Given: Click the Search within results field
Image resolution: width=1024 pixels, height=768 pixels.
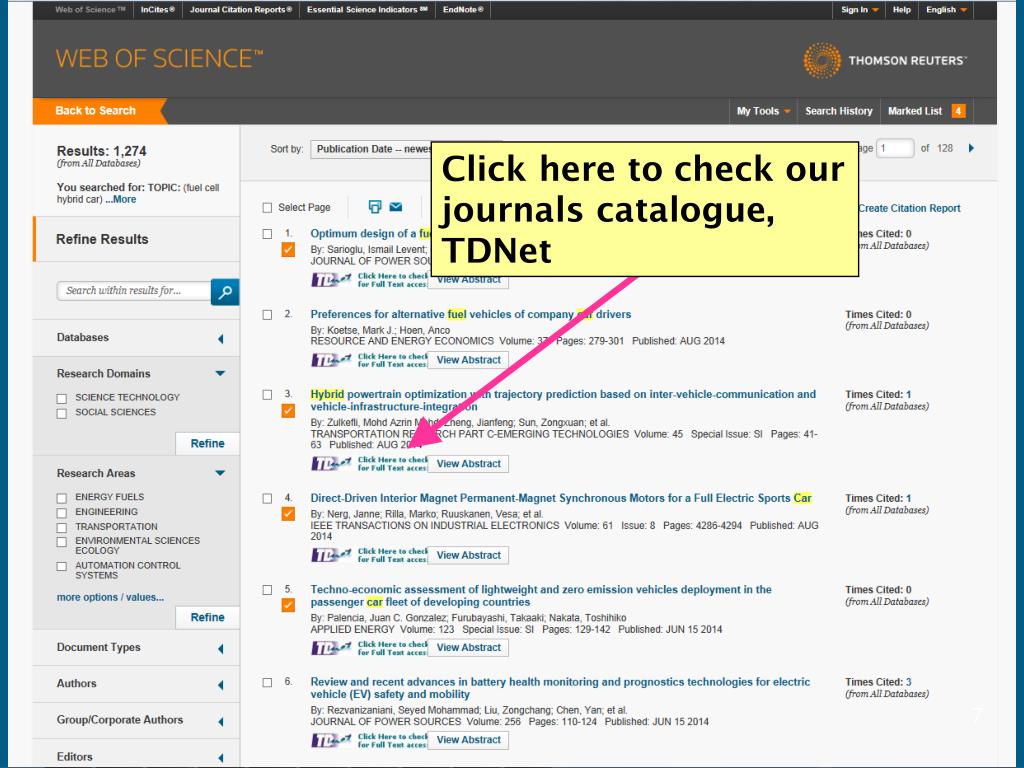Looking at the screenshot, I should click(x=135, y=291).
